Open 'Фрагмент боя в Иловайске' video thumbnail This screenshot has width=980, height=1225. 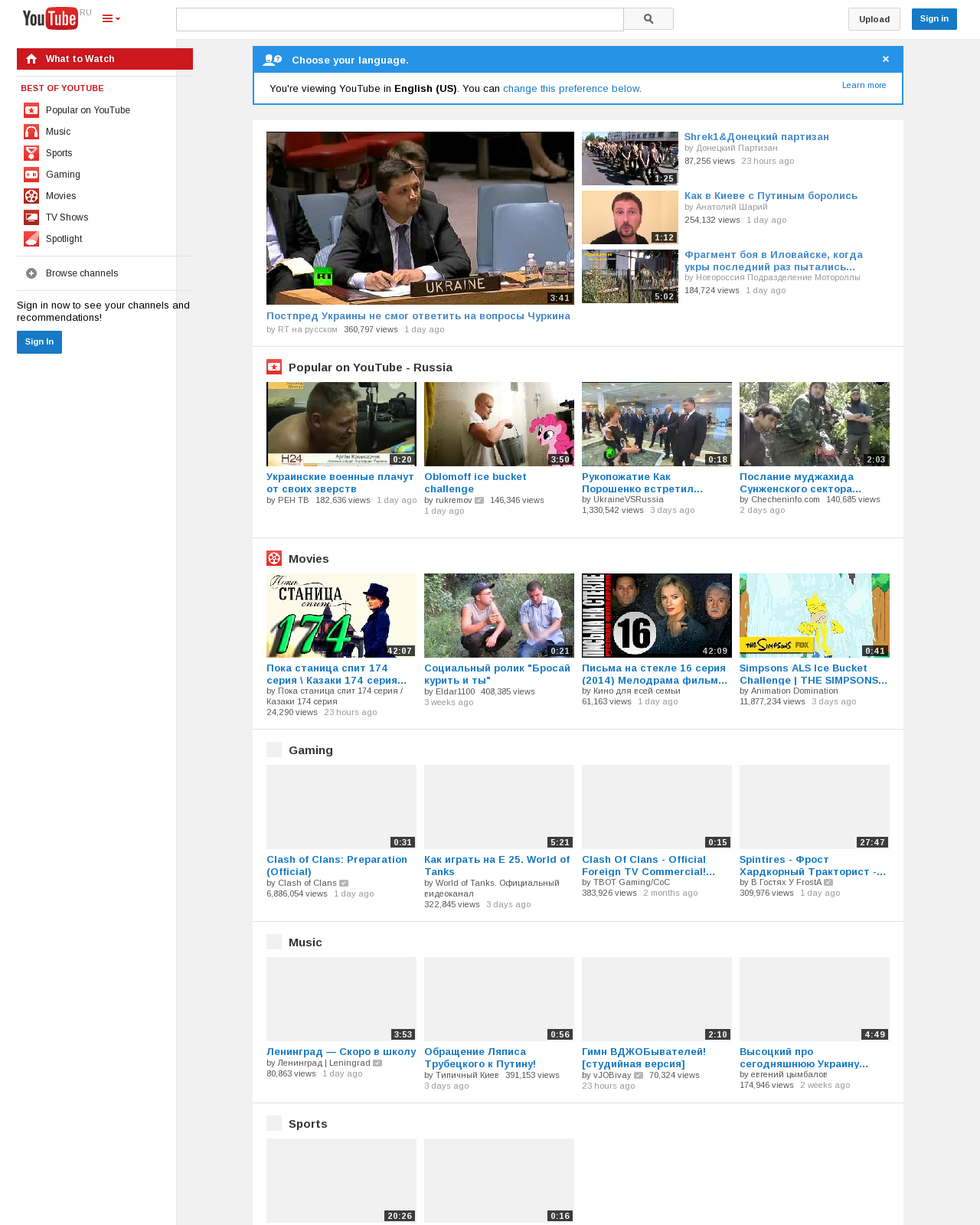630,276
